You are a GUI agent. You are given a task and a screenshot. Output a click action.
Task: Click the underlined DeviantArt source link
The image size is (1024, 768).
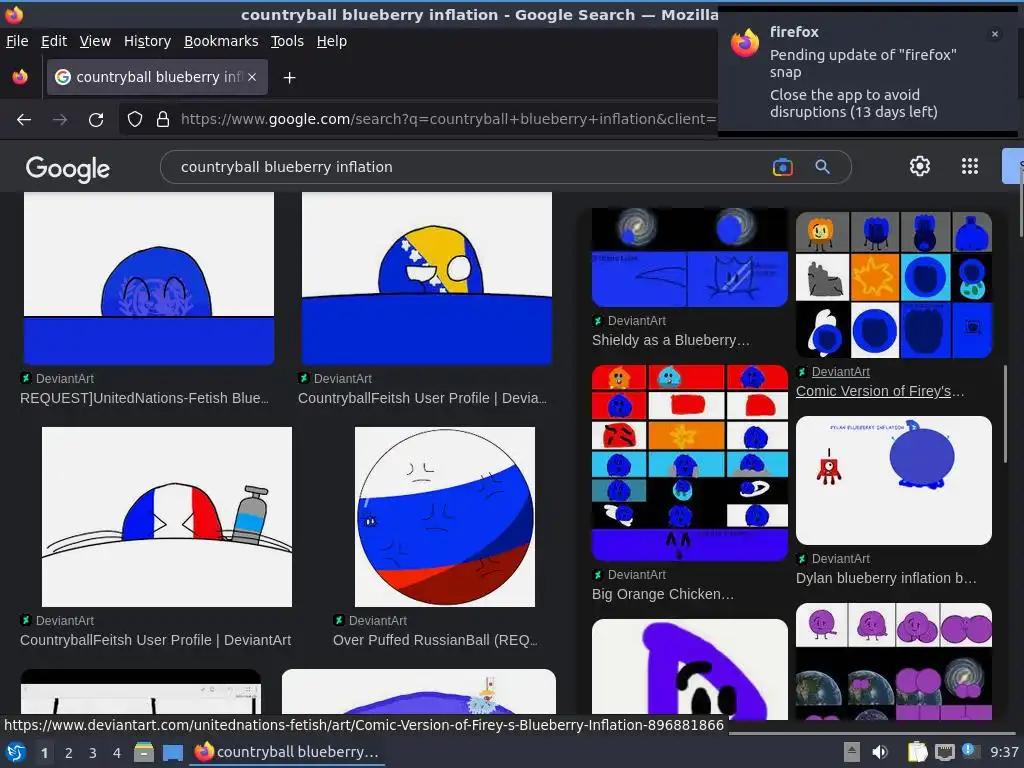[840, 372]
